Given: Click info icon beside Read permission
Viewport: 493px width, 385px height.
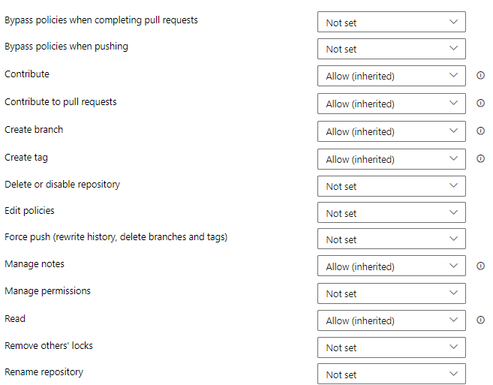Looking at the screenshot, I should [480, 320].
